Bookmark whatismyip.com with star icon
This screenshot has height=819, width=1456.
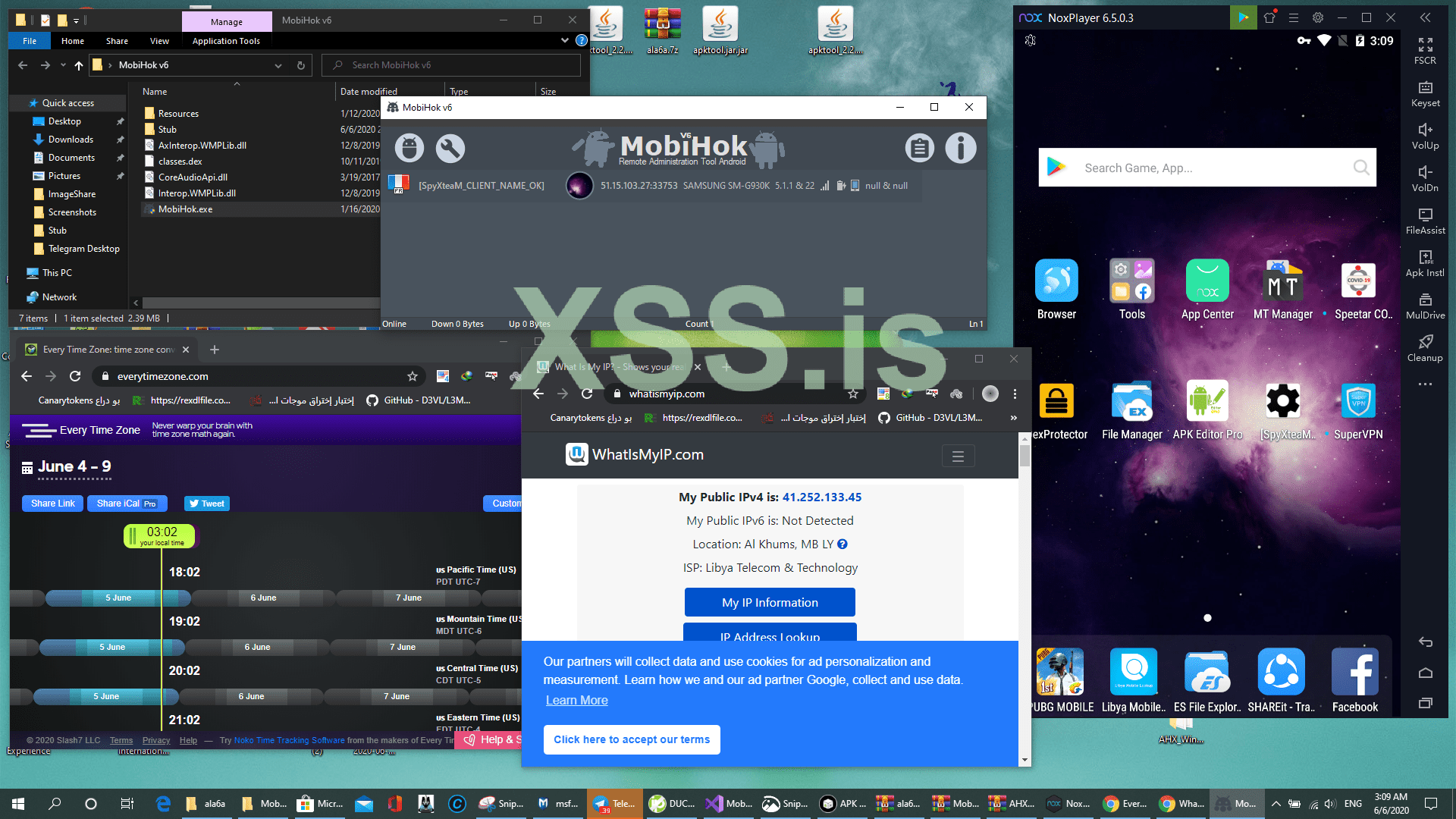click(x=852, y=394)
